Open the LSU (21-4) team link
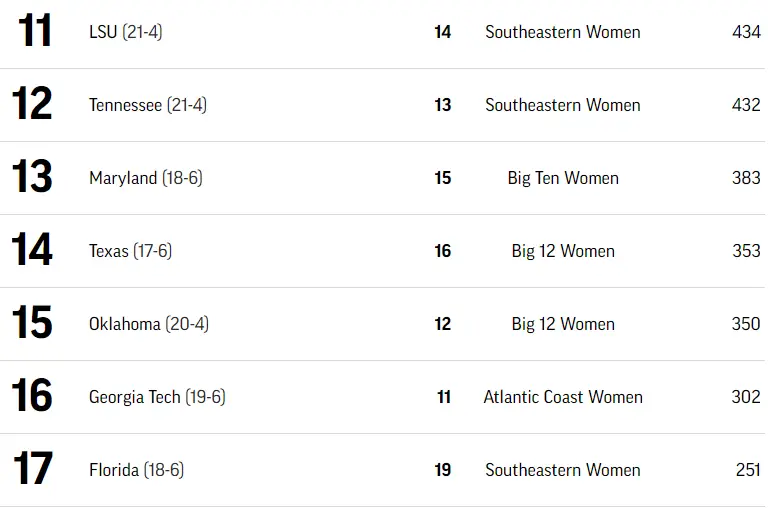The width and height of the screenshot is (768, 510). click(x=125, y=32)
